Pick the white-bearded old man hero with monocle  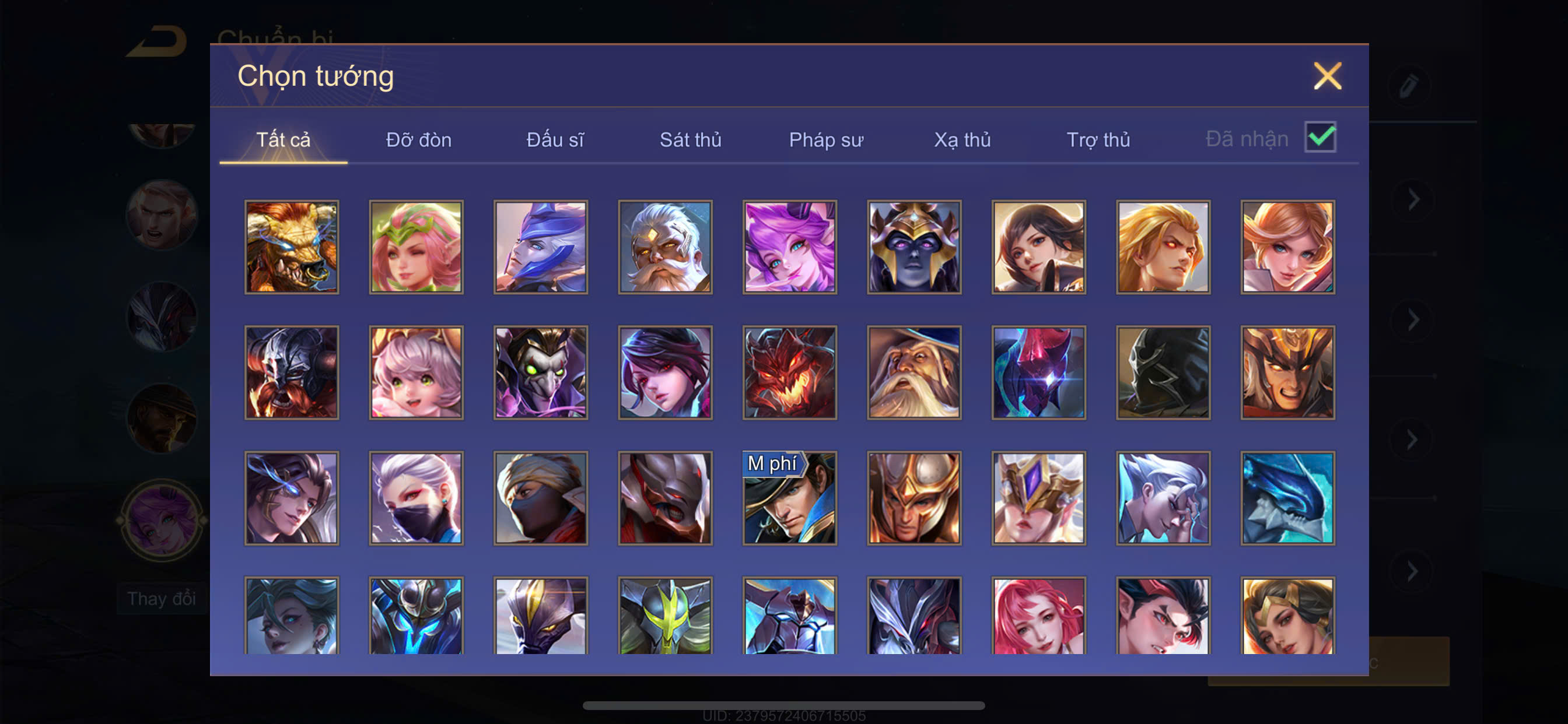tap(664, 247)
